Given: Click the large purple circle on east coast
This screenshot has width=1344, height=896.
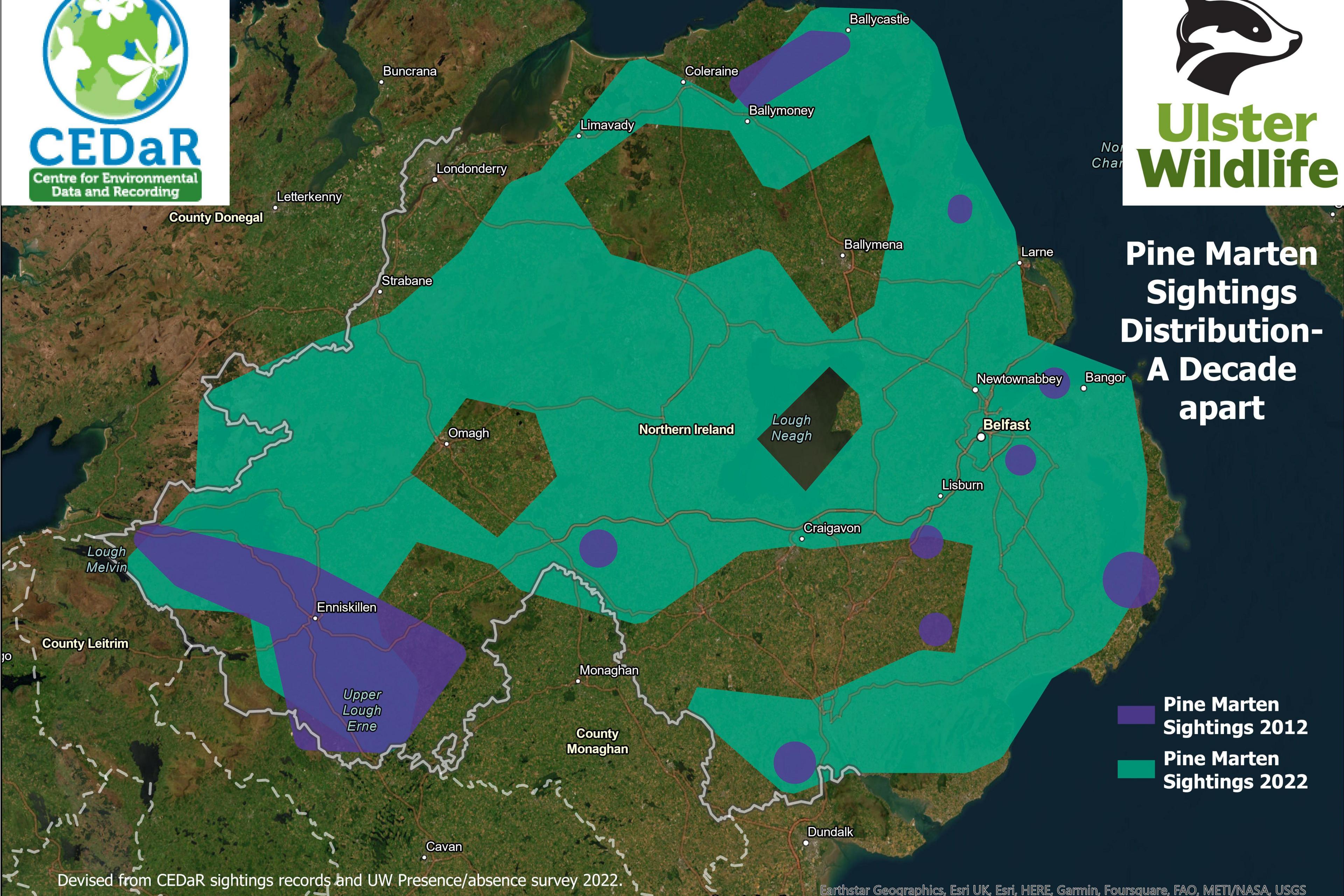Looking at the screenshot, I should coord(1130,580).
